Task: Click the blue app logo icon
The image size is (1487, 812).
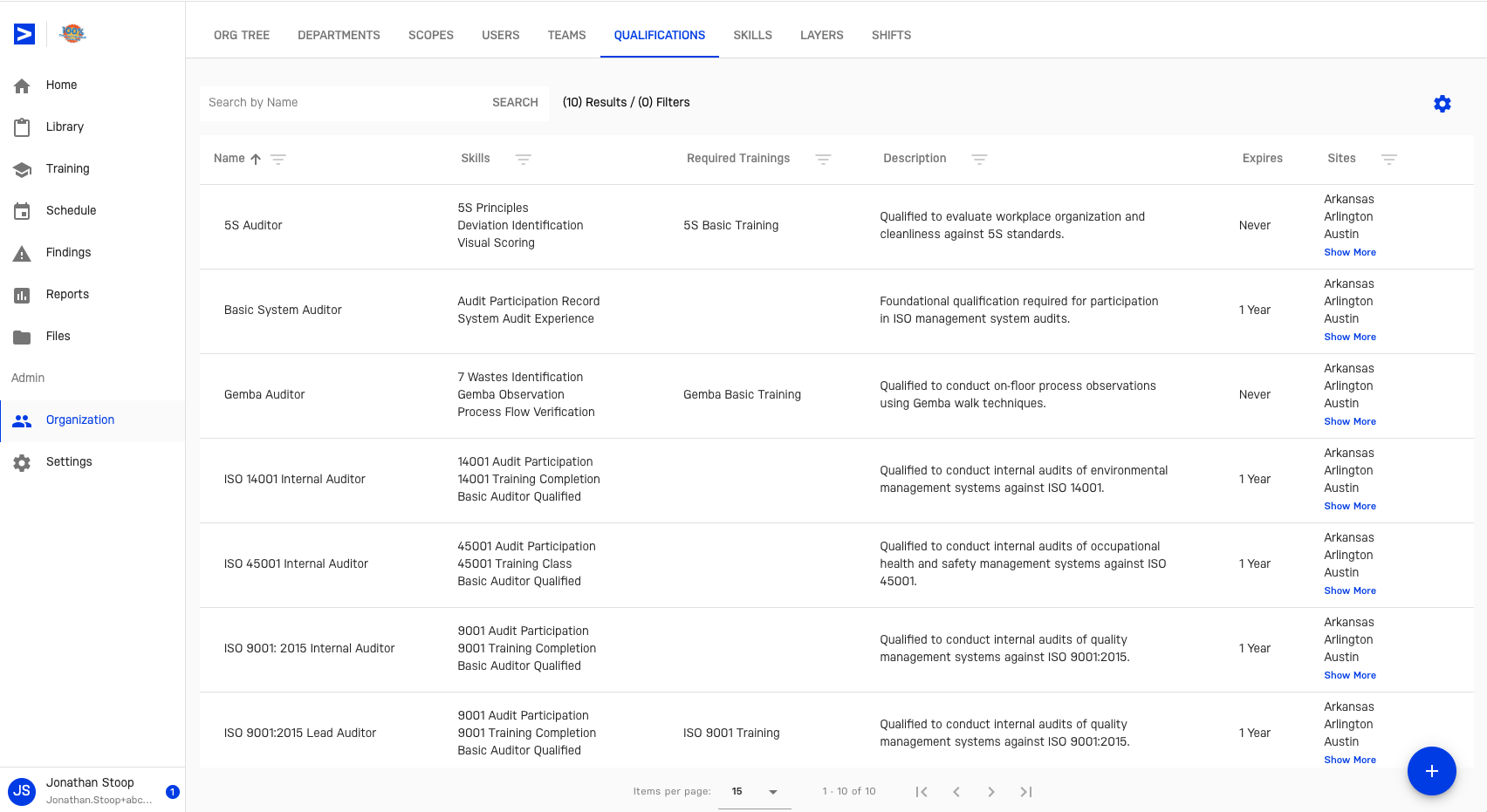Action: coord(24,34)
